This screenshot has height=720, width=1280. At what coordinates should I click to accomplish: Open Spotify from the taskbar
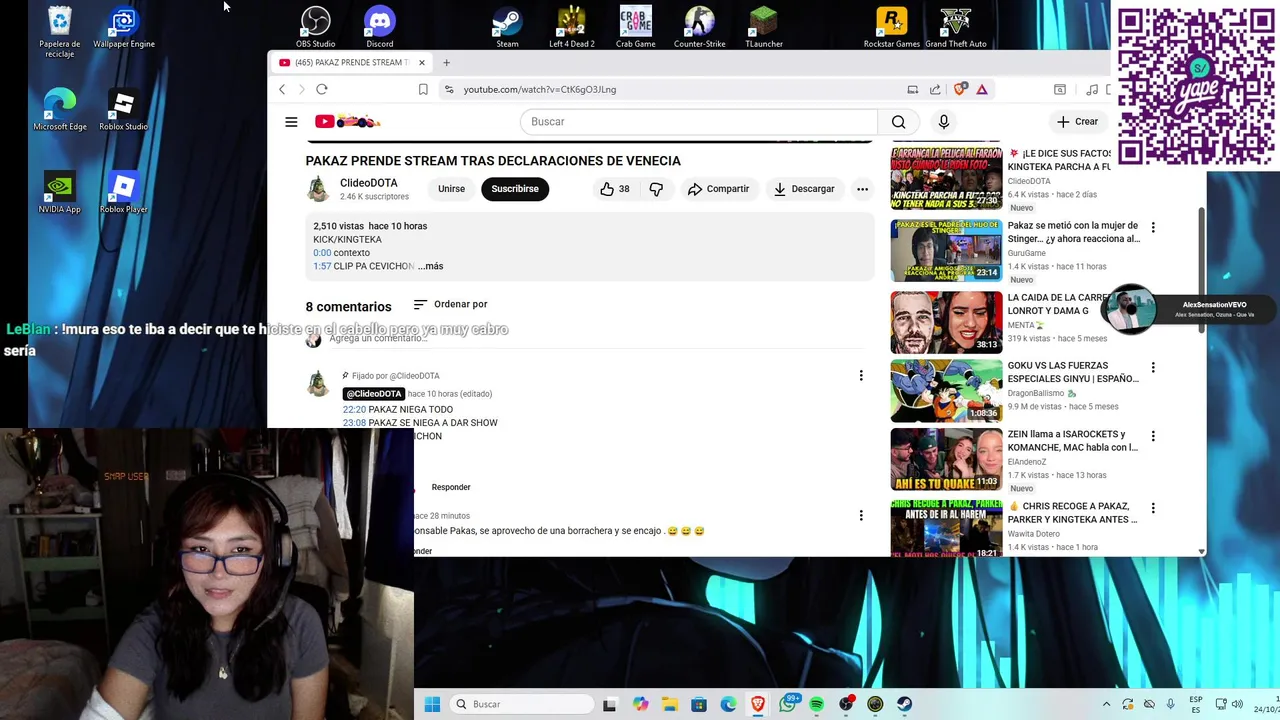816,704
